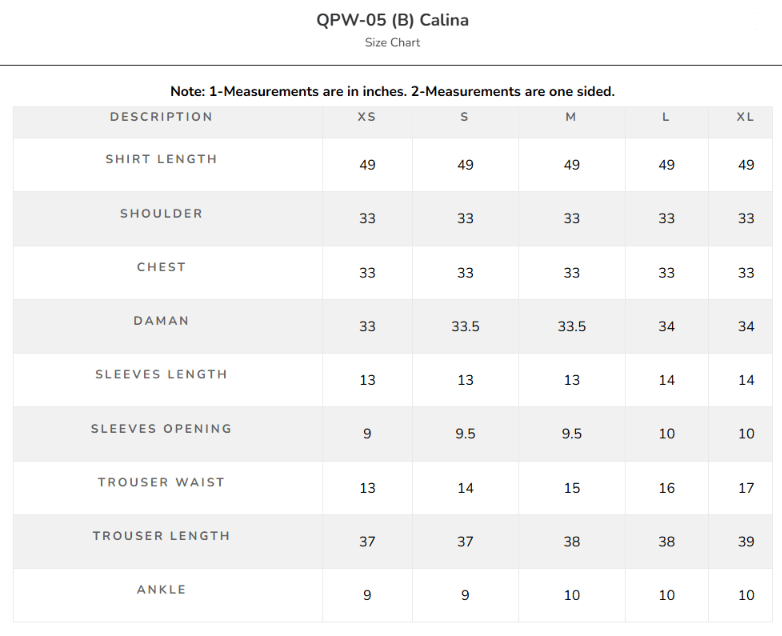Click the XL trouser length value 39
The height and width of the screenshot is (636, 782).
tap(746, 542)
